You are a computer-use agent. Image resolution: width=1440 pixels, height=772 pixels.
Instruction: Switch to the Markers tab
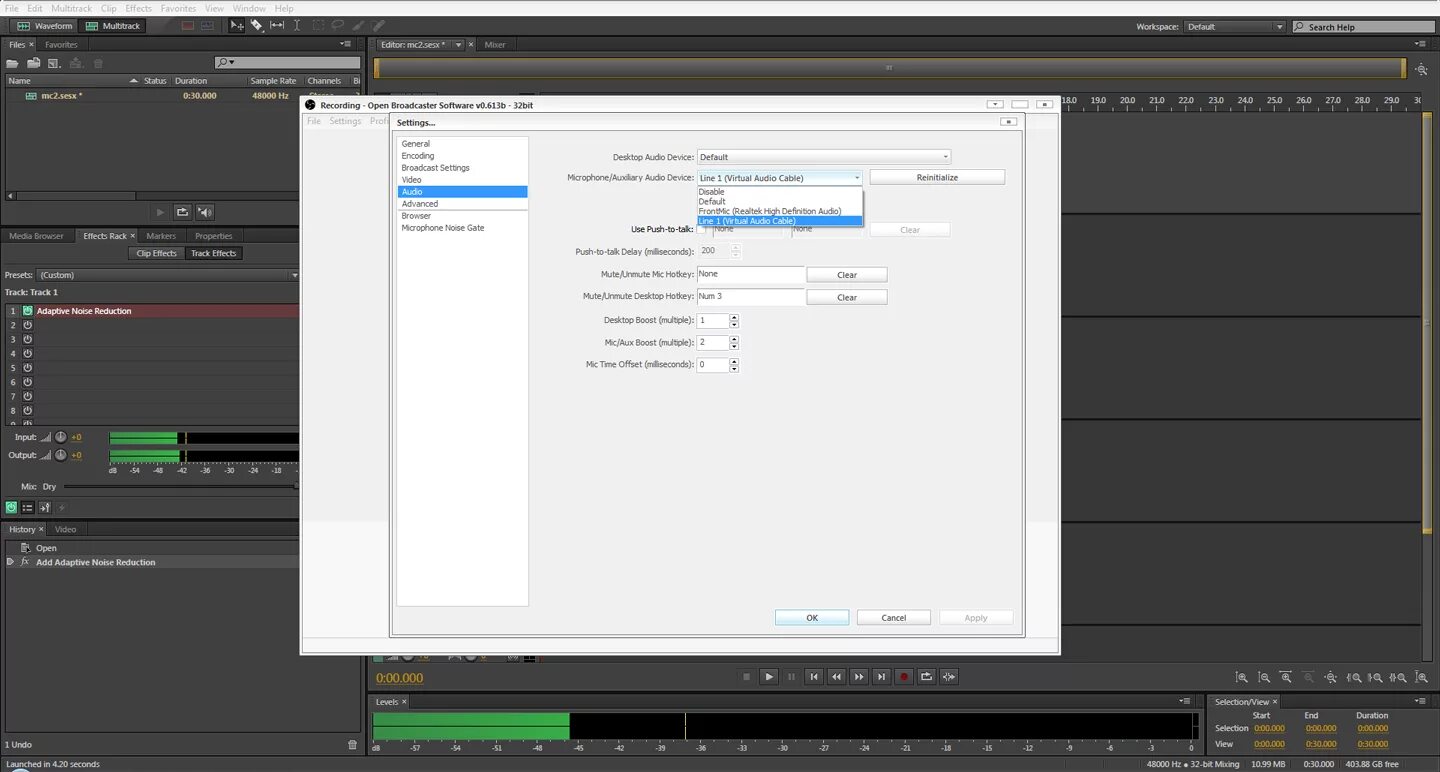point(161,236)
